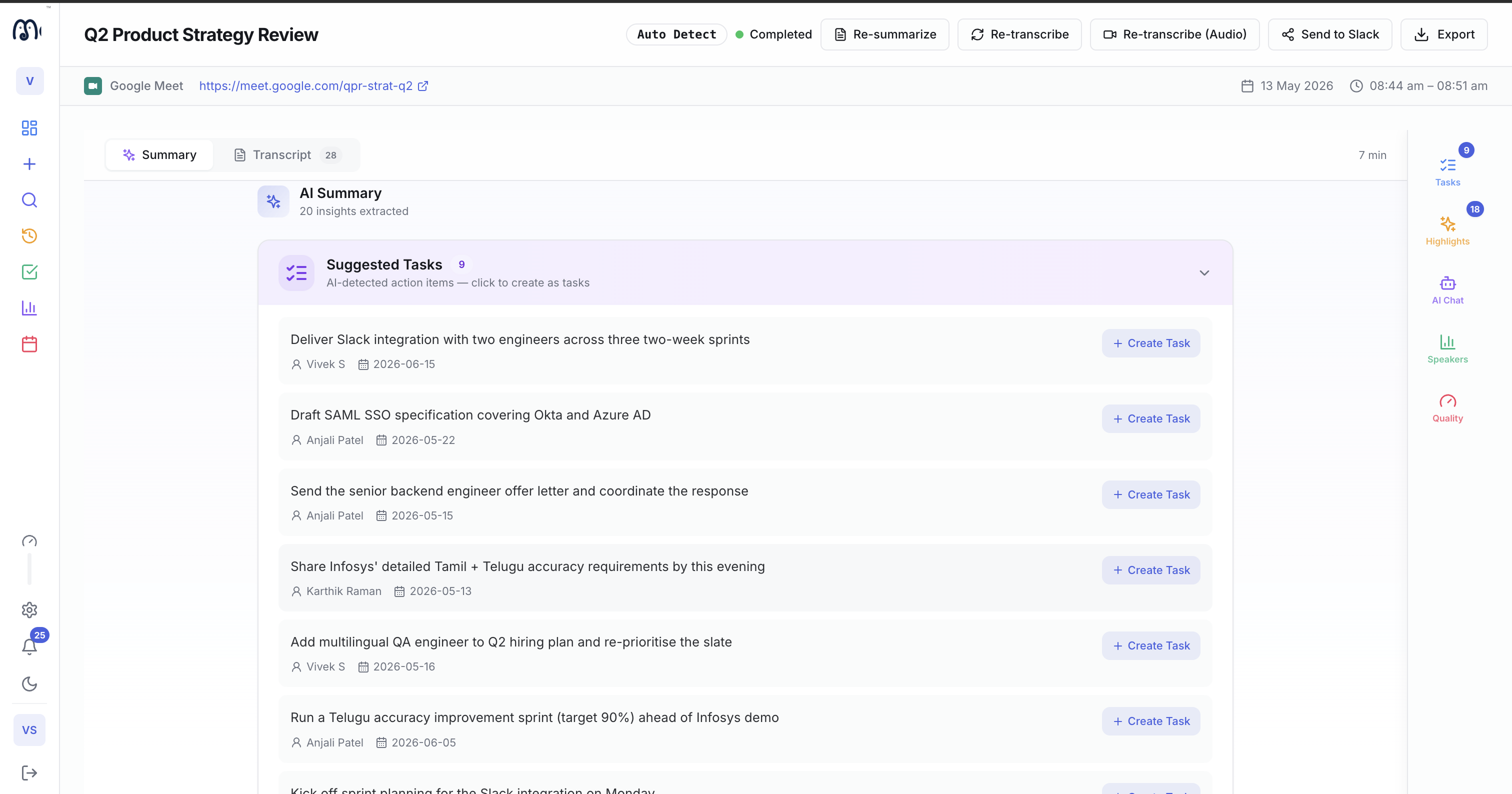Viewport: 1512px width, 794px height.
Task: Click the external link icon beside meet URL
Action: tap(422, 85)
